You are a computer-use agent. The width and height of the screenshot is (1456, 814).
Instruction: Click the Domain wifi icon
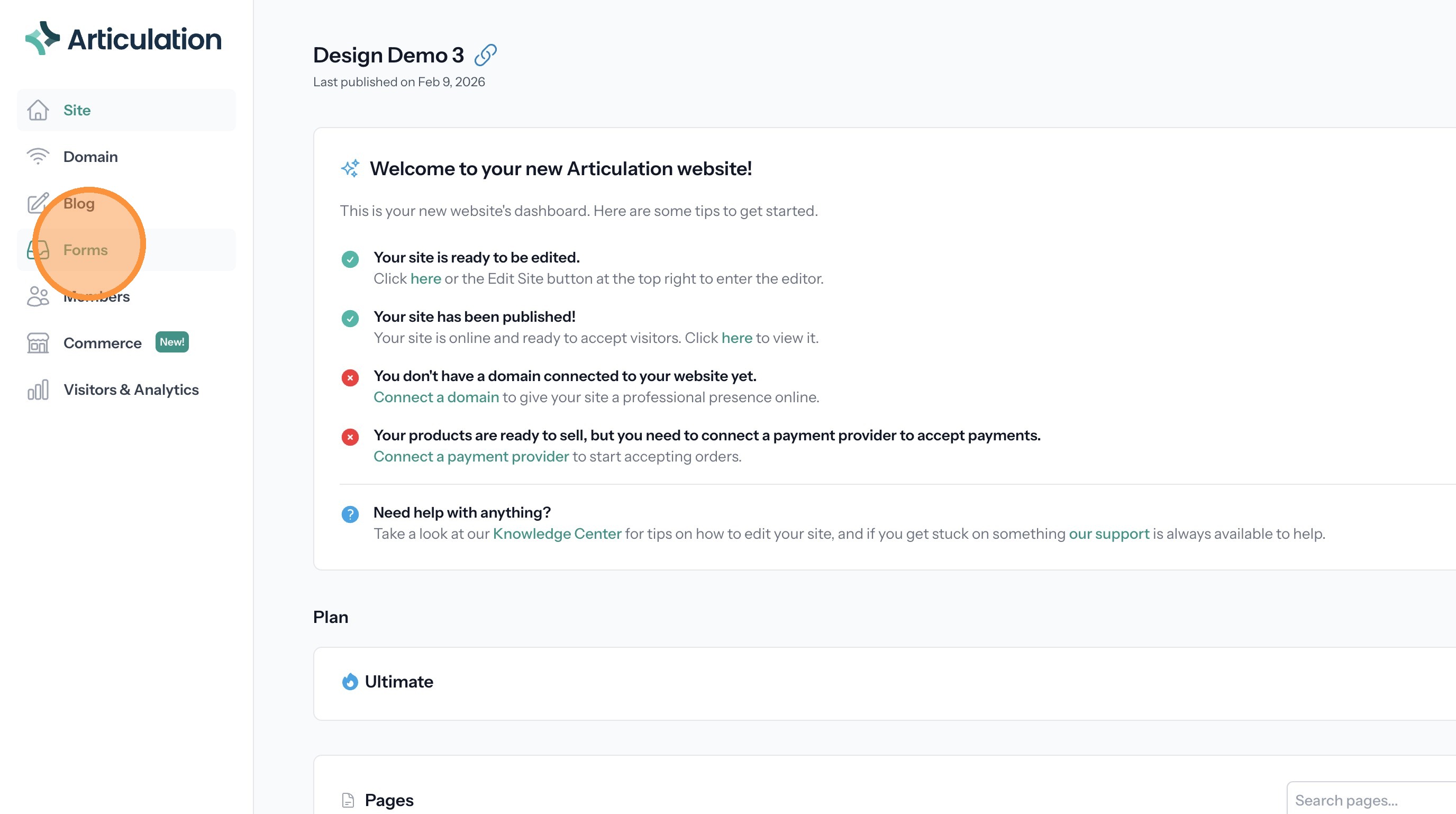(x=38, y=157)
